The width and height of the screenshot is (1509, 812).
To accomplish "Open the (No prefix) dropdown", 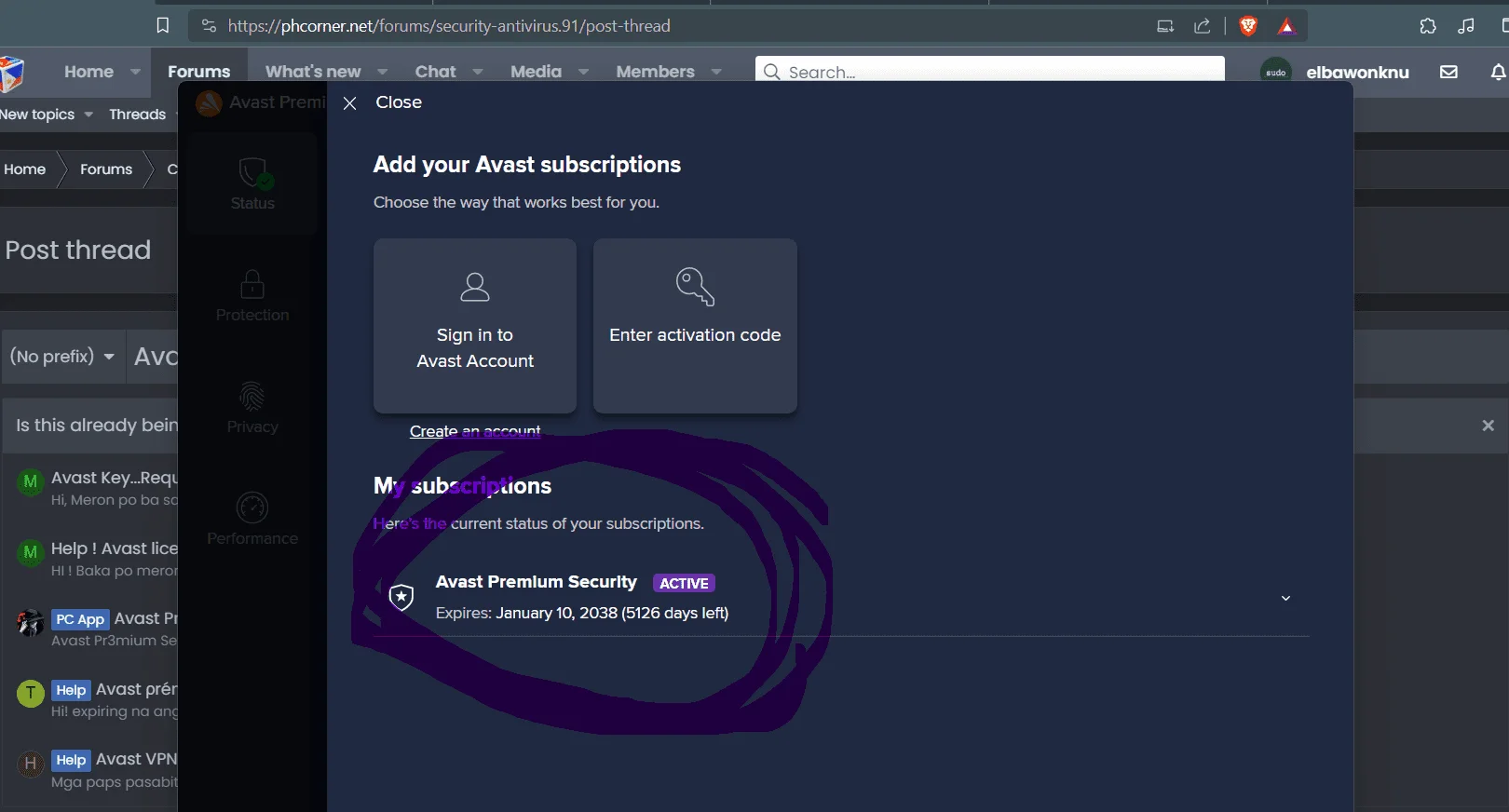I will (62, 357).
